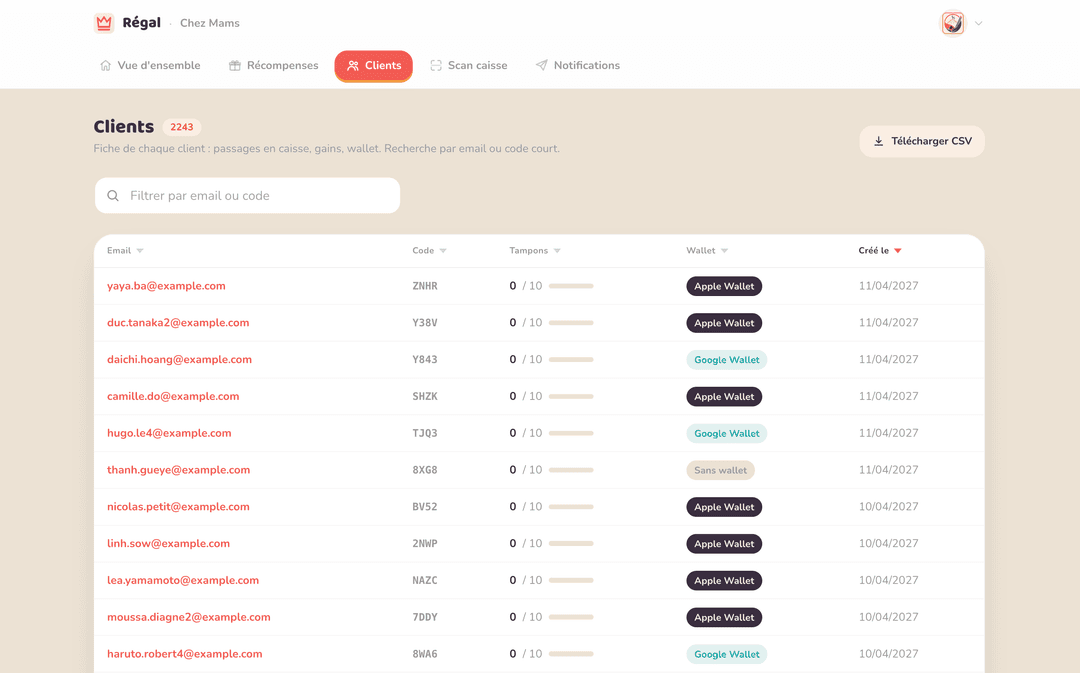Open the Notifications tab
The height and width of the screenshot is (673, 1080).
578,65
